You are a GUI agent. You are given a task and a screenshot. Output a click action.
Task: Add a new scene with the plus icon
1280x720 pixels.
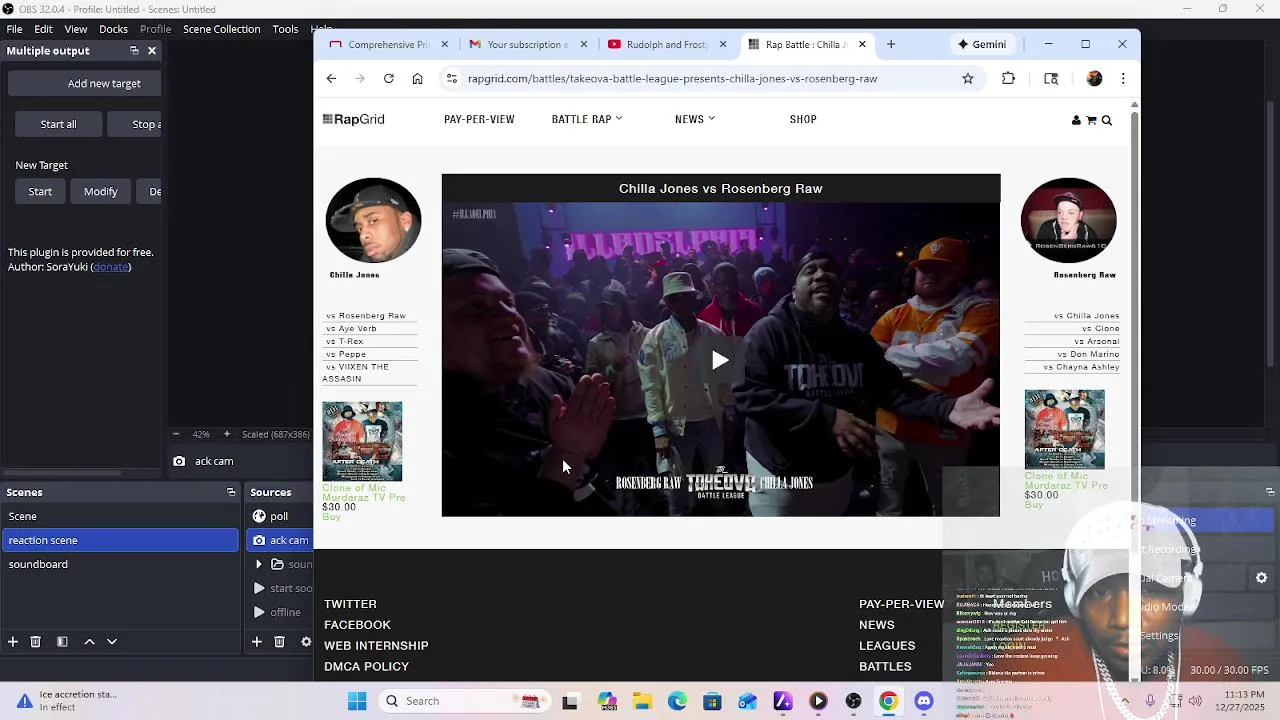[13, 641]
